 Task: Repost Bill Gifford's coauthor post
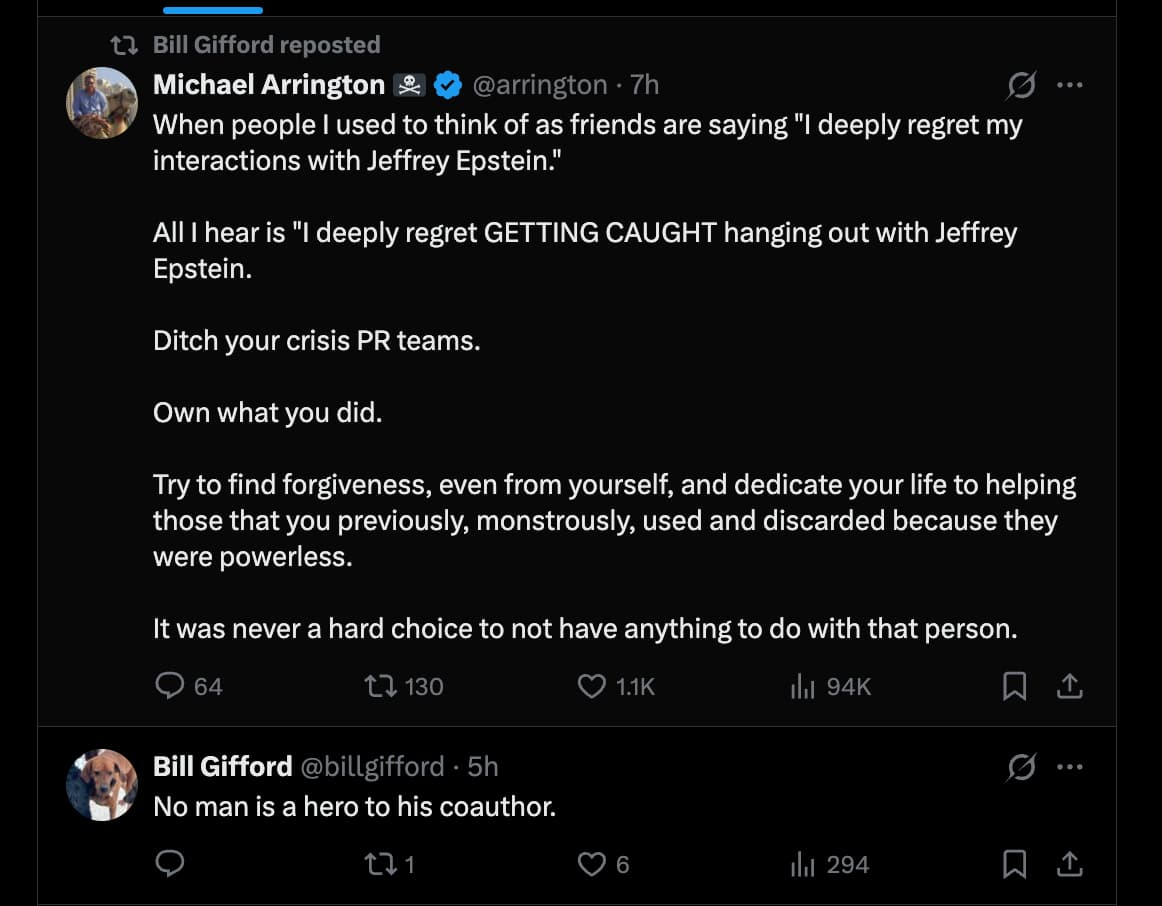click(x=381, y=864)
